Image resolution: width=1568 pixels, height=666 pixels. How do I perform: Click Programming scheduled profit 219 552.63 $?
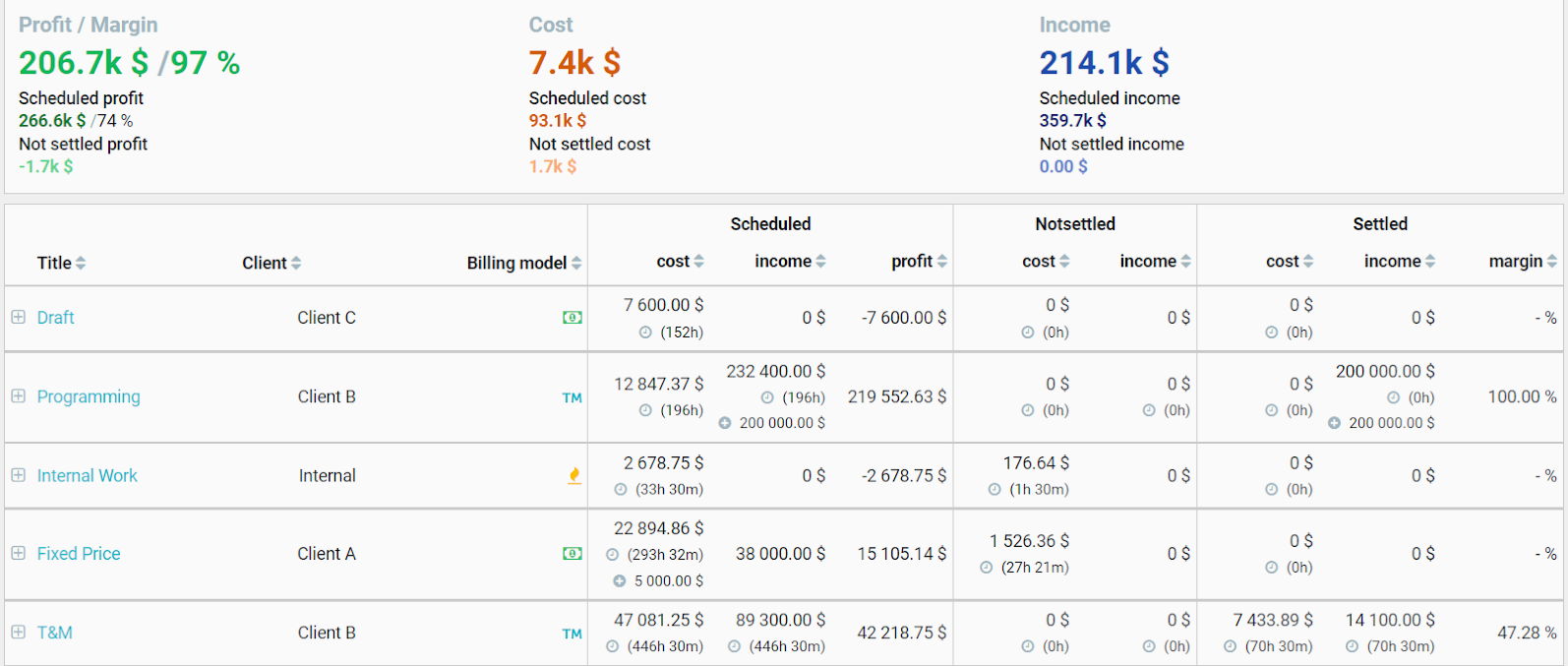(897, 396)
